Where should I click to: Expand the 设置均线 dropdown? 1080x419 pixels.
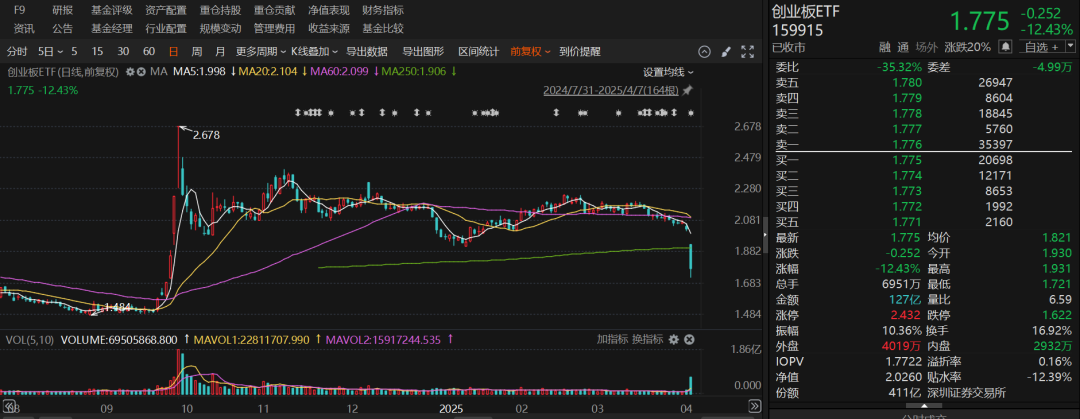(668, 71)
